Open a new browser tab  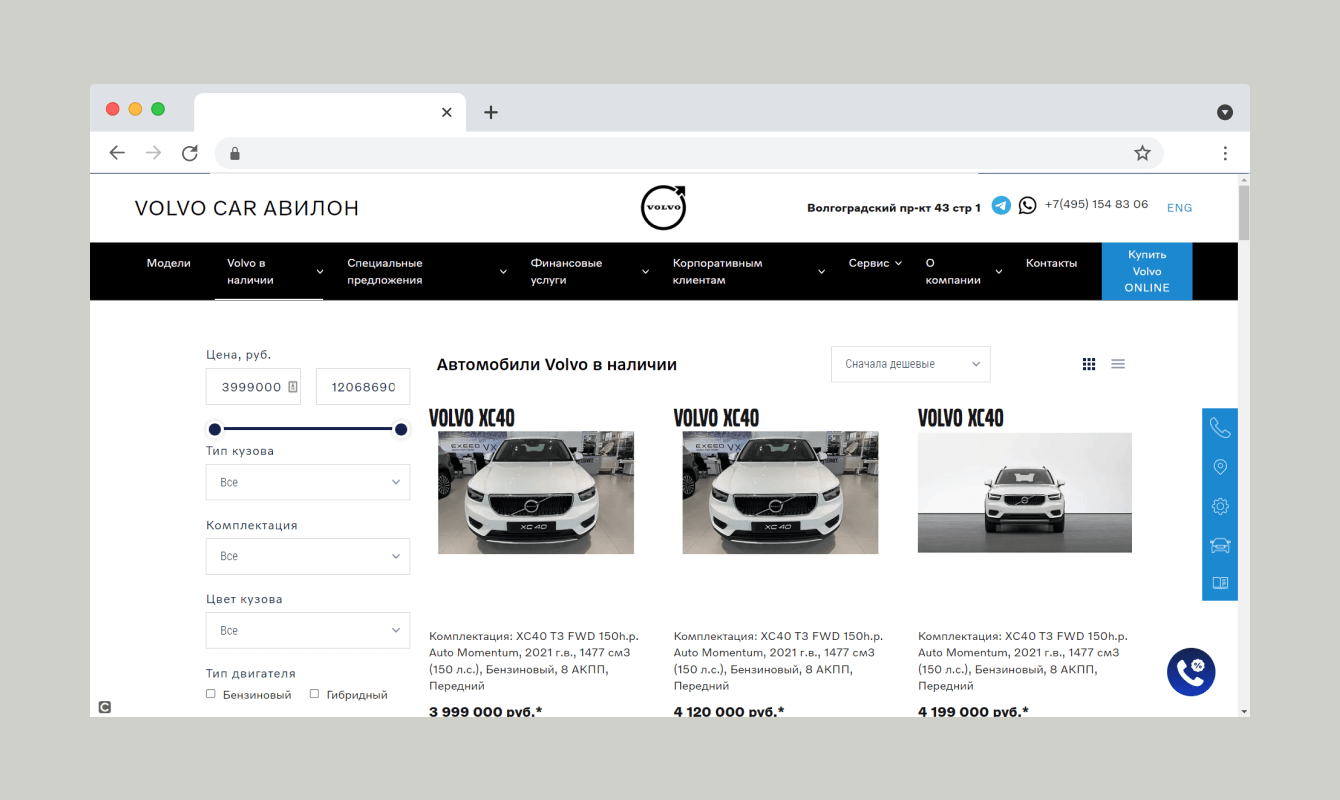490,112
